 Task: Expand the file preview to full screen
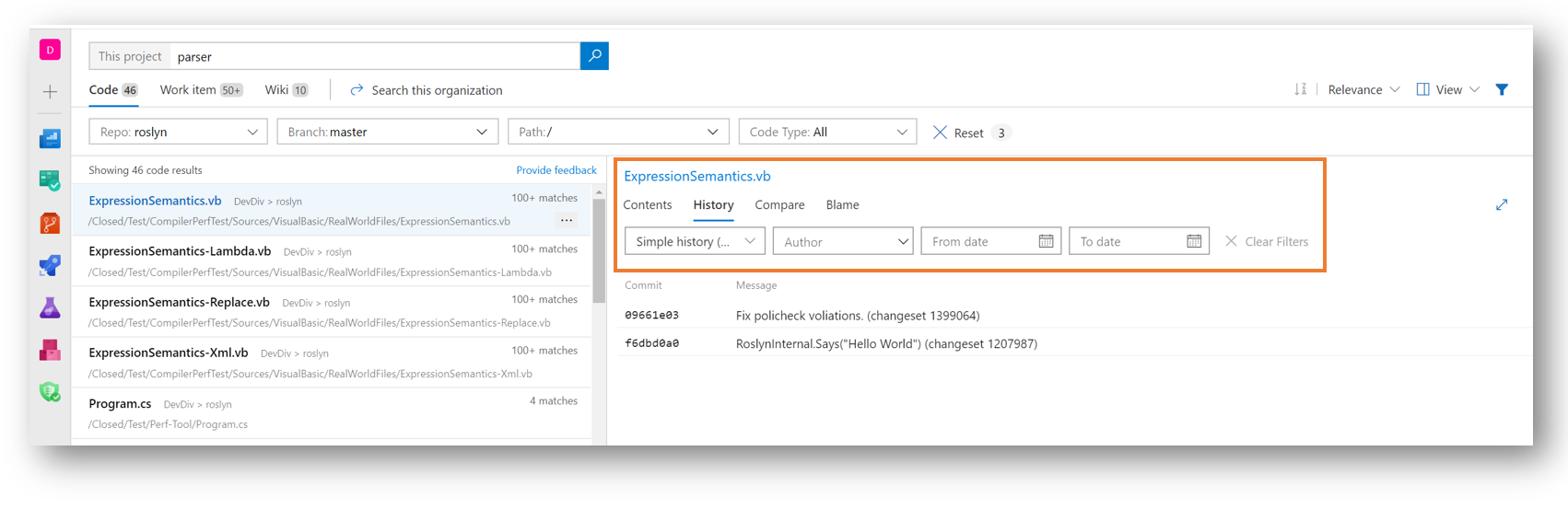coord(1502,204)
